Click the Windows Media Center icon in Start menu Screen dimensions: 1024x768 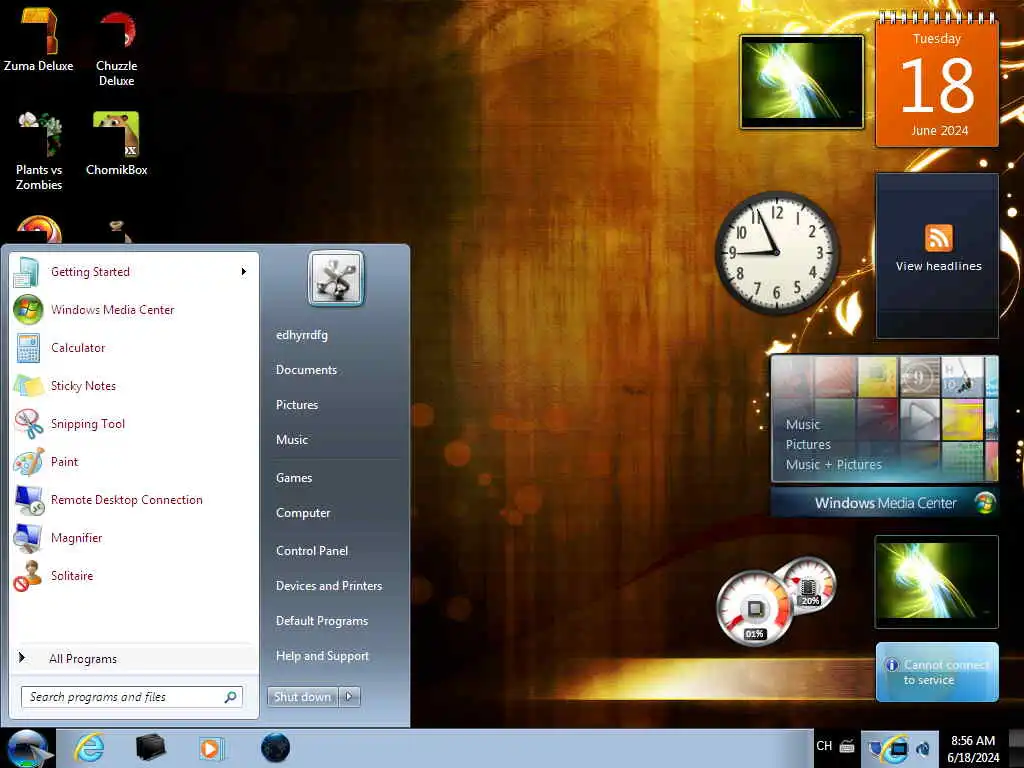point(28,310)
